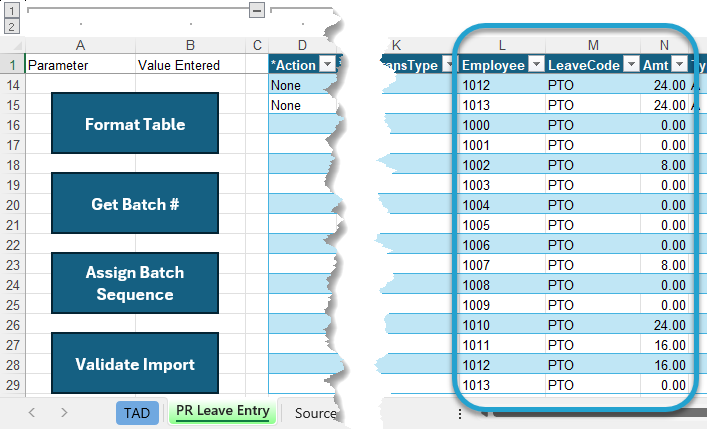
Task: Select row 29 header
Action: click(13, 385)
